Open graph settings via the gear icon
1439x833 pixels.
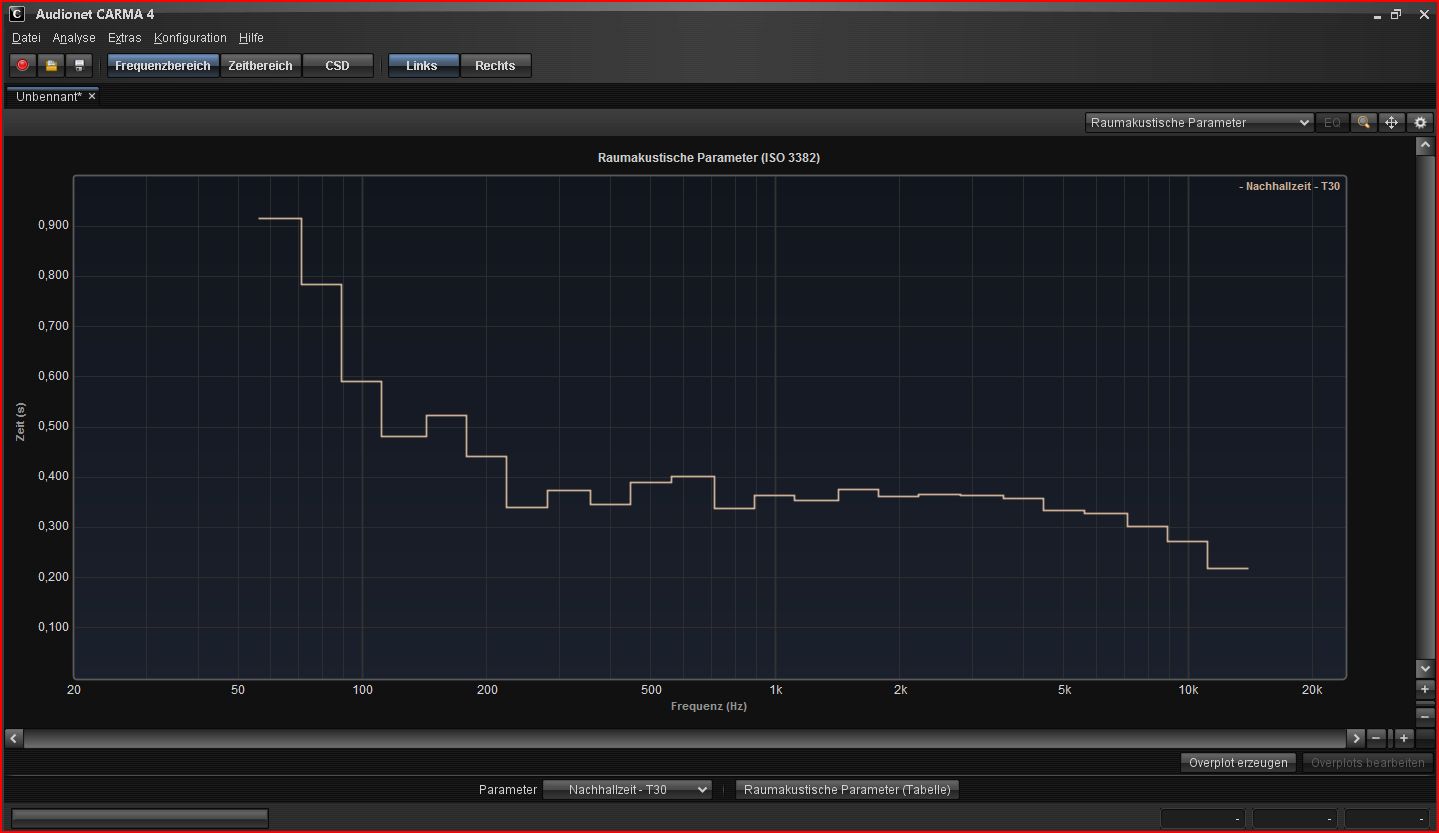[x=1420, y=122]
